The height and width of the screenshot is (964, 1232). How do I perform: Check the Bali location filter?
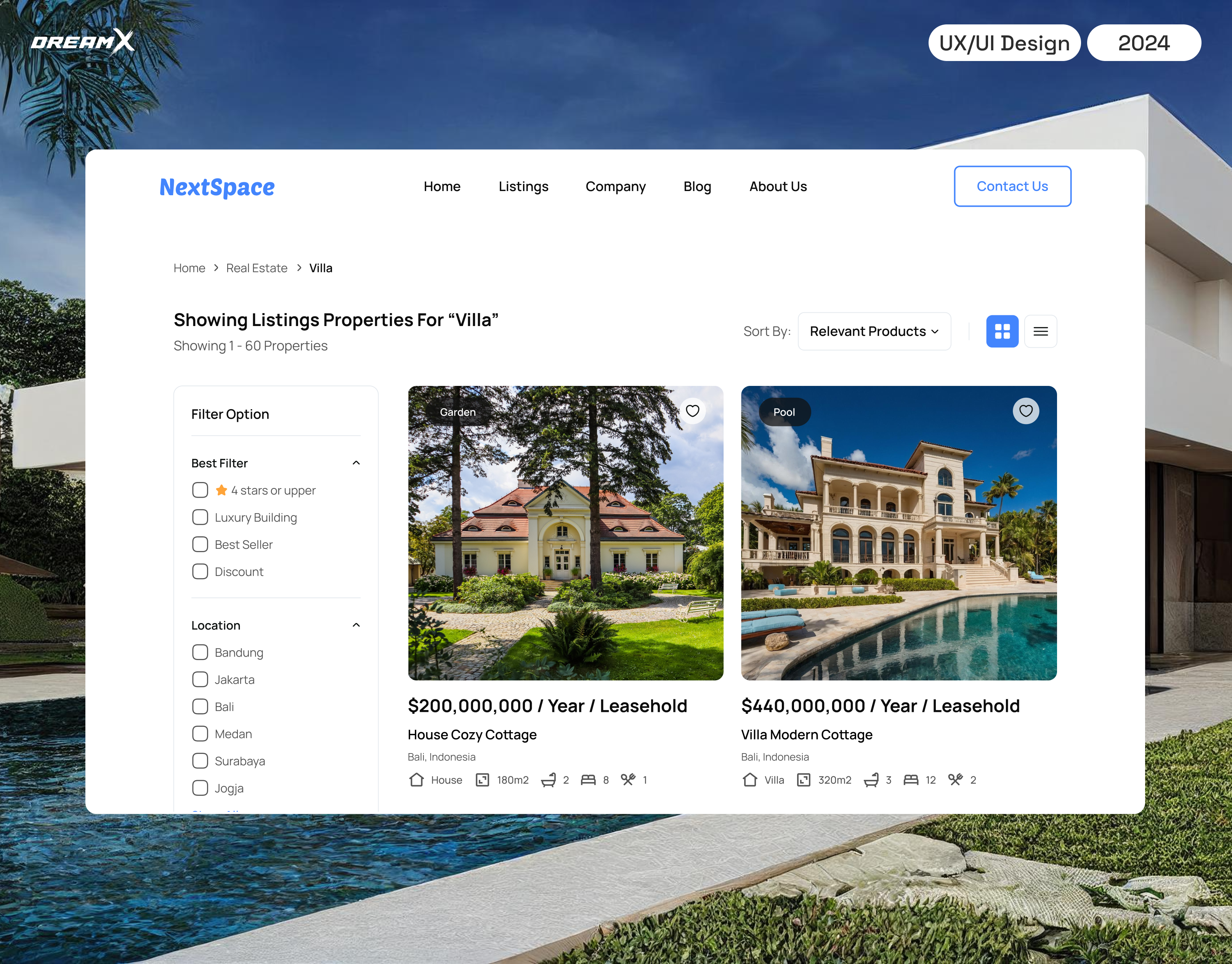[200, 706]
